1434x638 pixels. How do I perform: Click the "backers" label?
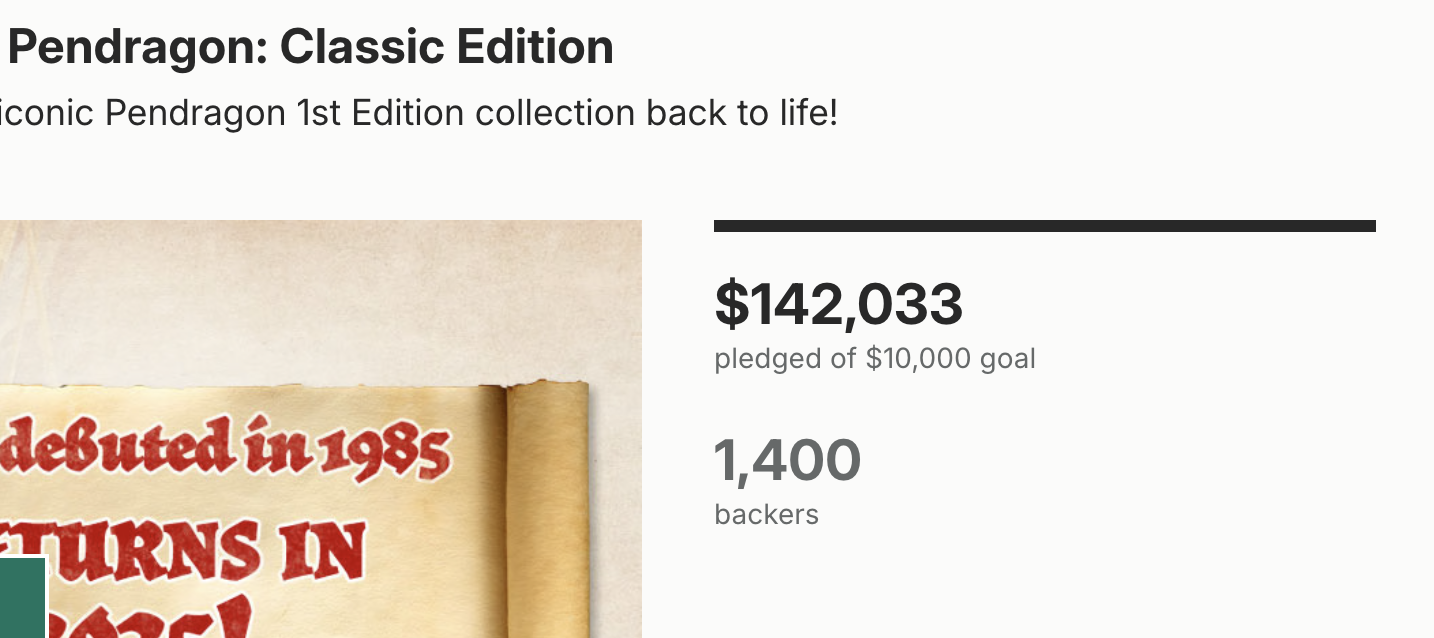tap(766, 514)
